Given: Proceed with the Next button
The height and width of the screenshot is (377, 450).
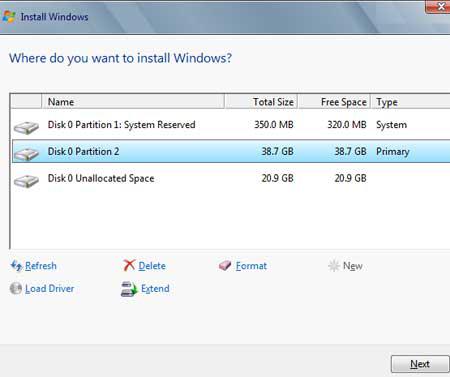Looking at the screenshot, I should point(420,364).
